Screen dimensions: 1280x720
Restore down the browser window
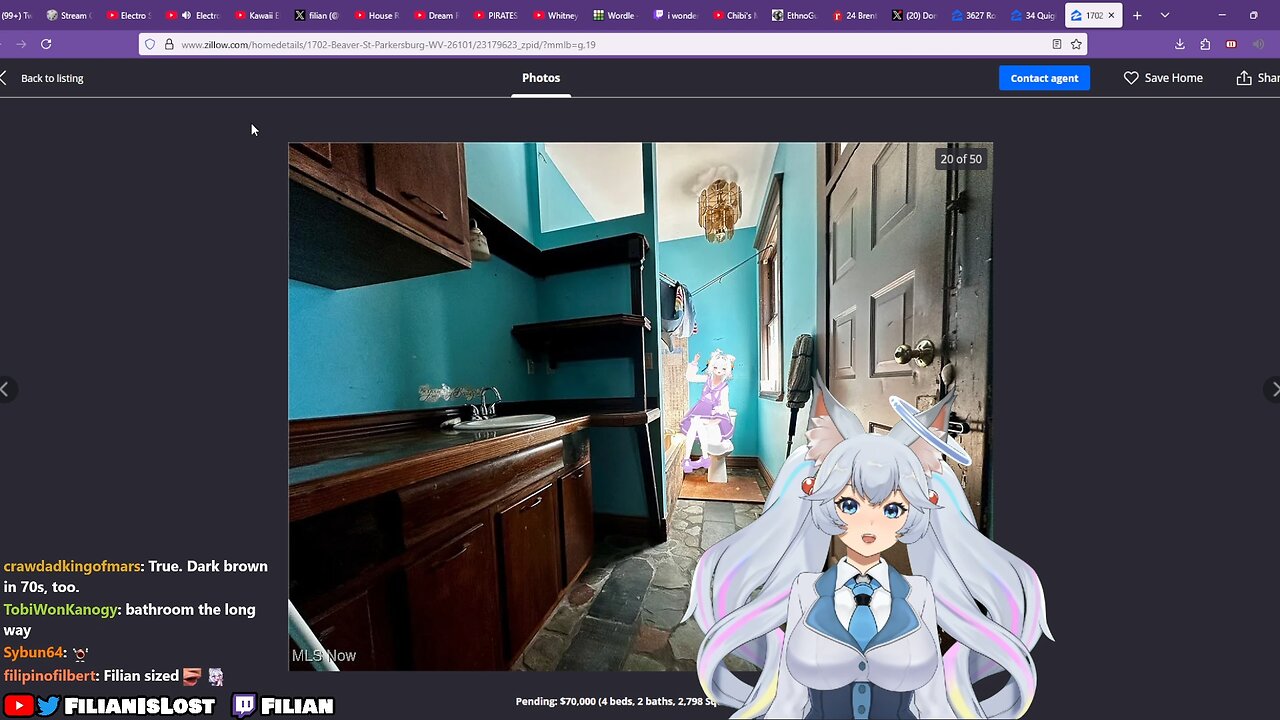pos(1254,15)
